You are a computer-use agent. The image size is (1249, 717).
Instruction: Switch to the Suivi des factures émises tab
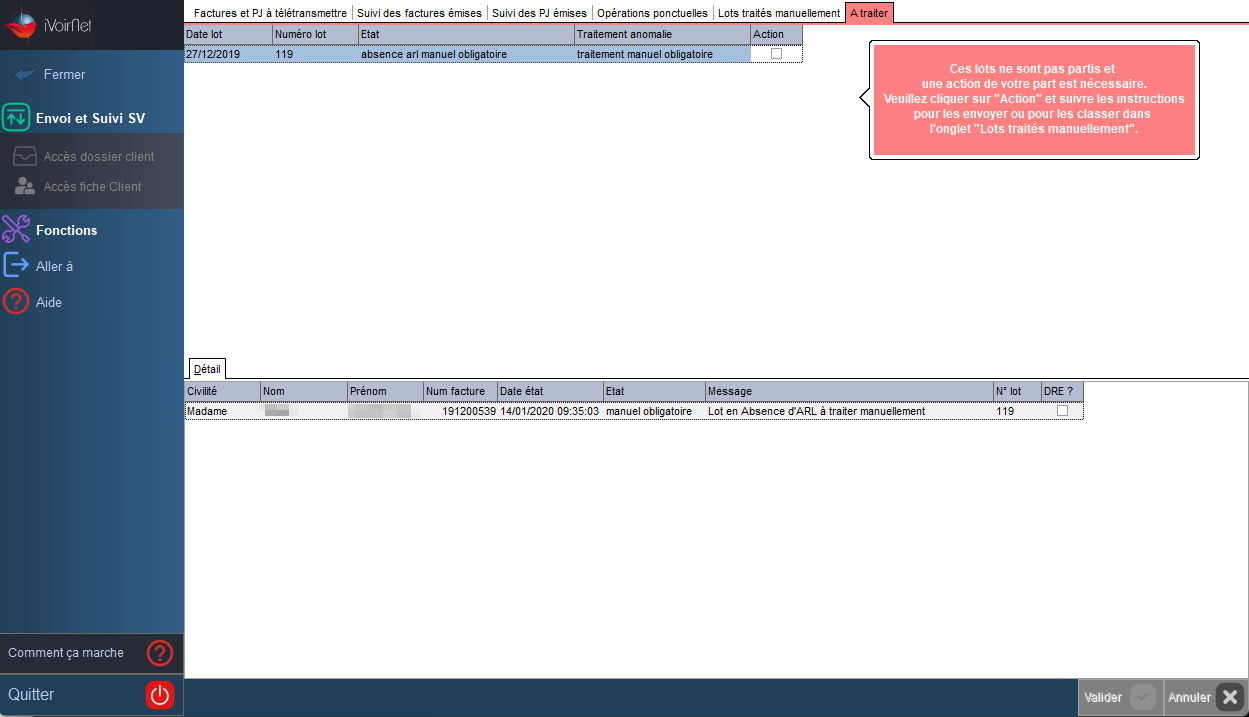point(419,13)
